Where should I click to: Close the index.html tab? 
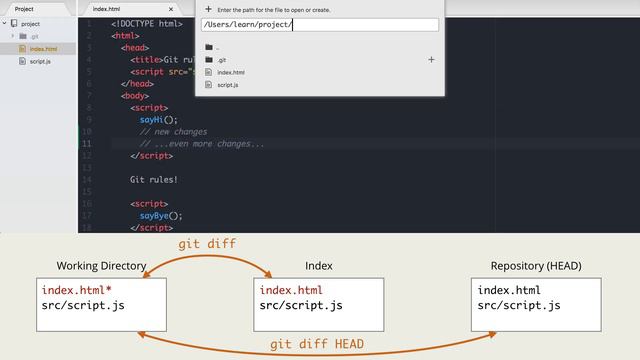[171, 9]
